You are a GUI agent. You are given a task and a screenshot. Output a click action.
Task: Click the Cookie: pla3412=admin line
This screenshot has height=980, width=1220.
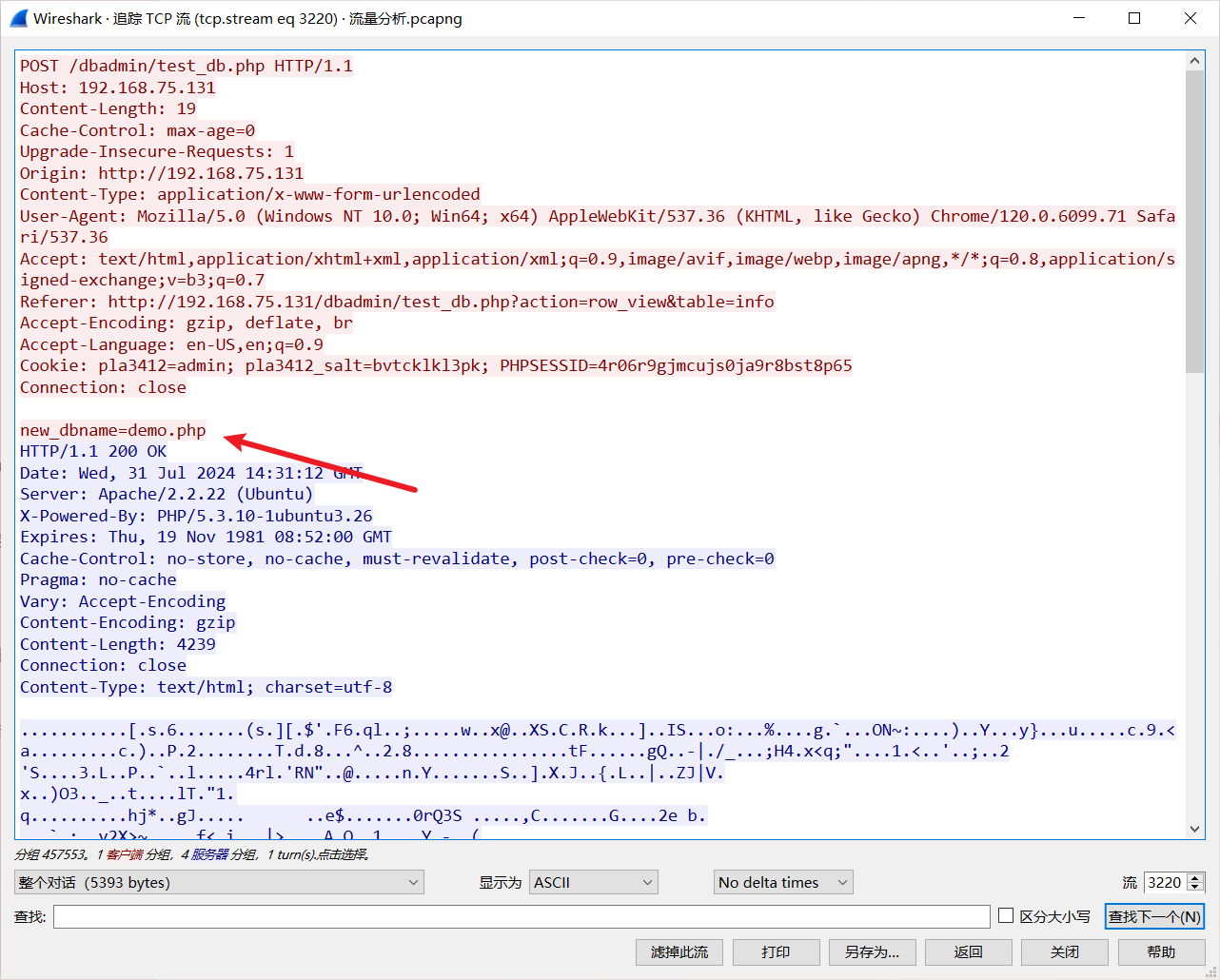coord(436,365)
